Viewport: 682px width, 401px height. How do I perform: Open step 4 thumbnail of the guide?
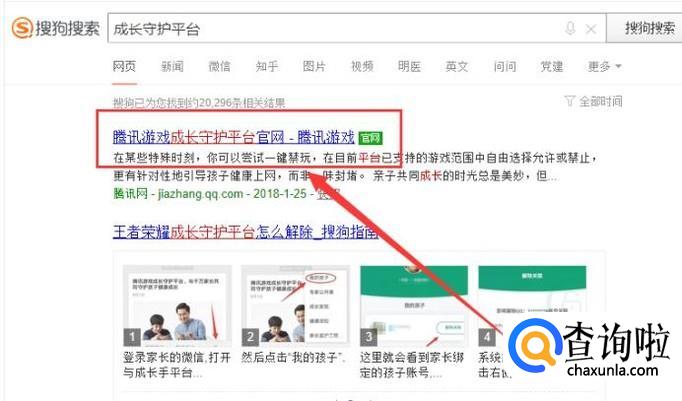click(x=532, y=306)
